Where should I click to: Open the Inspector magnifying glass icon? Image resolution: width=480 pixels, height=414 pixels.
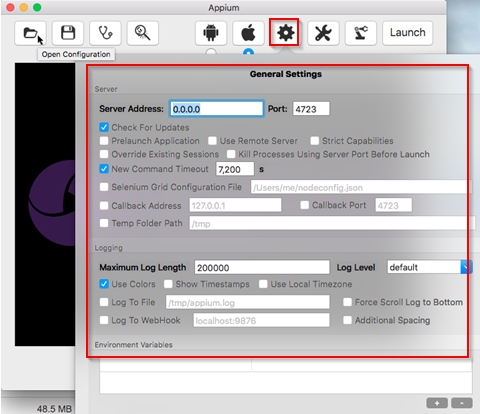[x=143, y=33]
